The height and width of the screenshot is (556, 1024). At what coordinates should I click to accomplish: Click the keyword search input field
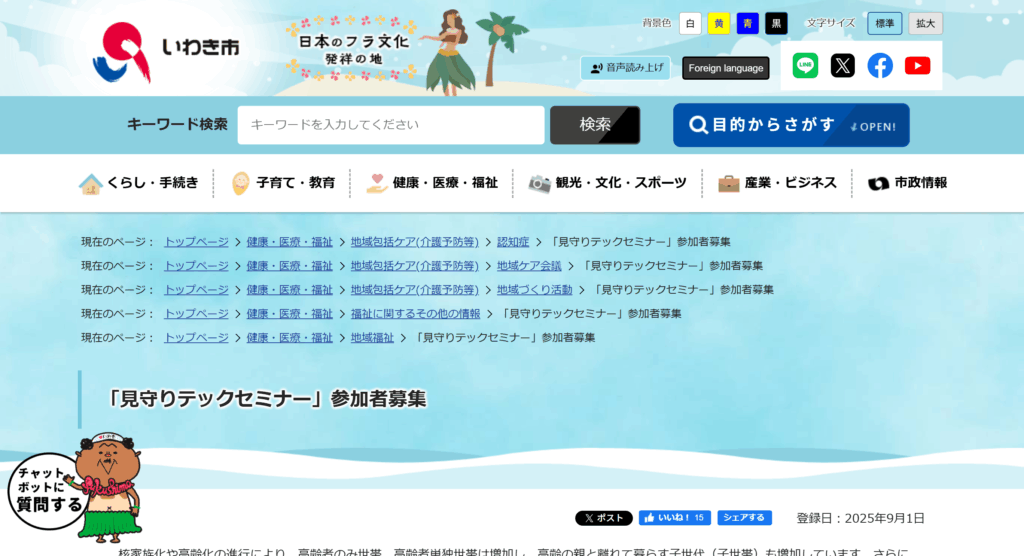pyautogui.click(x=391, y=125)
